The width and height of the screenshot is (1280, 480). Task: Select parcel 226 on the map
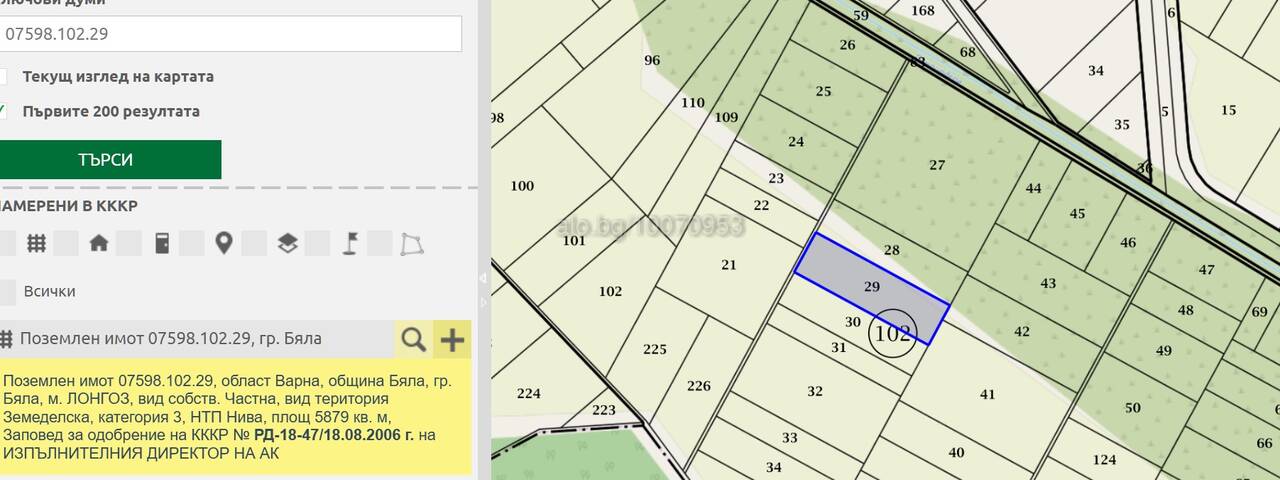click(699, 386)
